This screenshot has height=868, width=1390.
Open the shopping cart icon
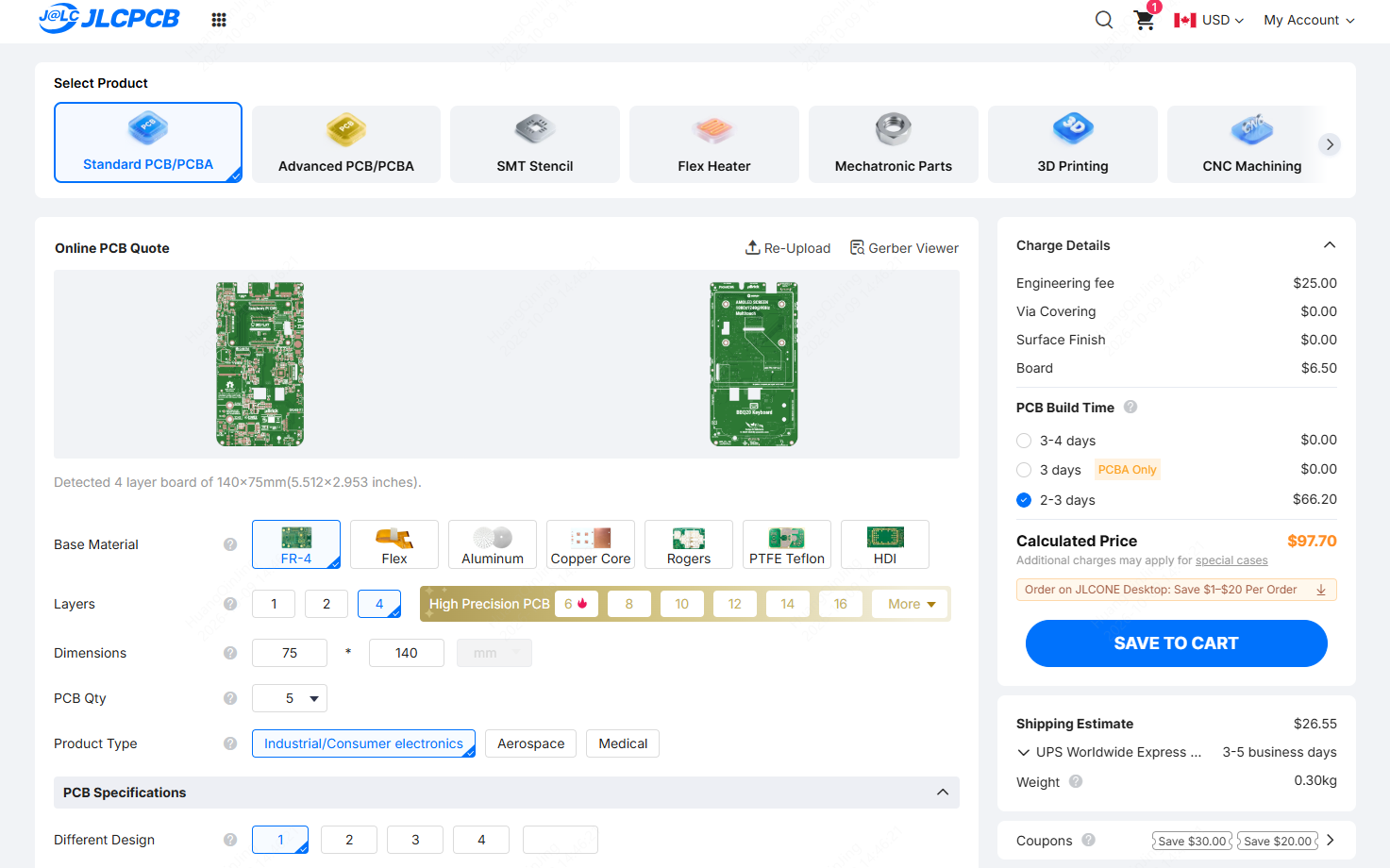click(x=1145, y=20)
